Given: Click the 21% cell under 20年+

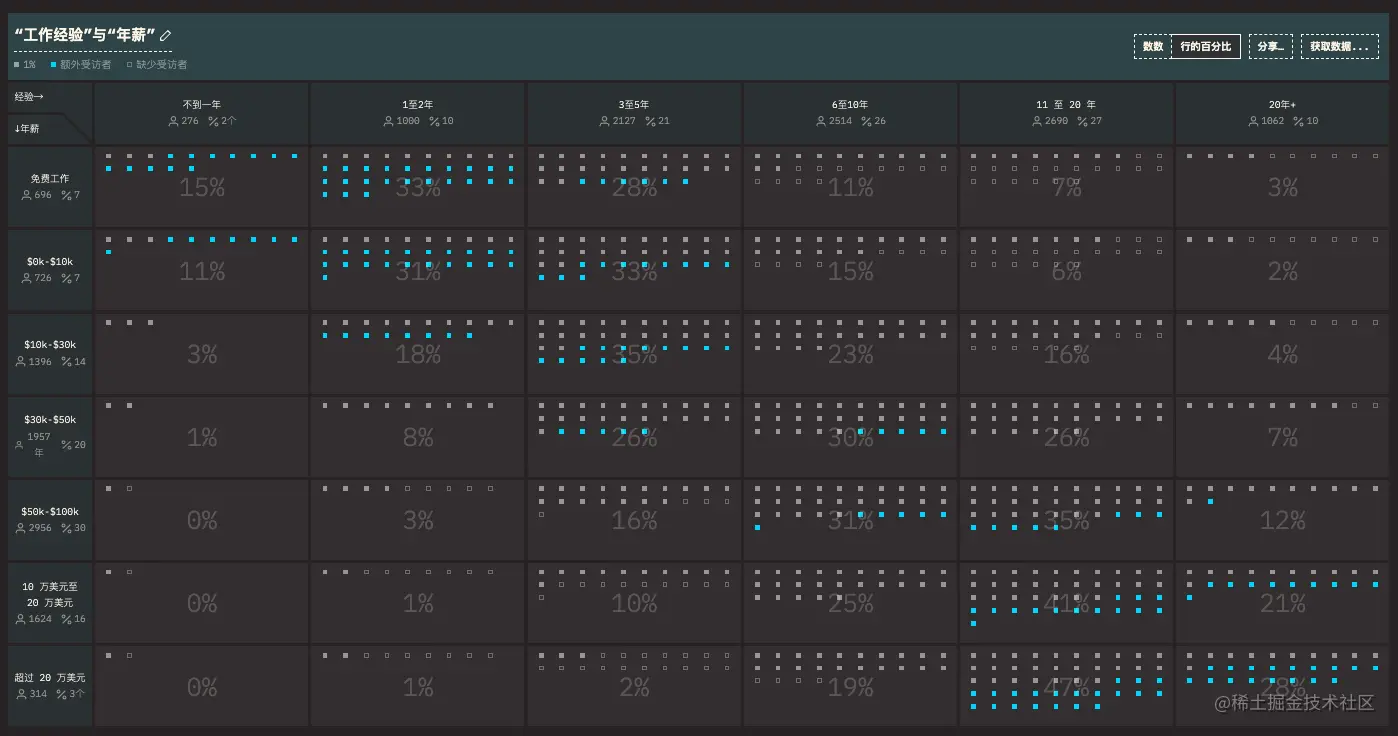Looking at the screenshot, I should point(1282,603).
